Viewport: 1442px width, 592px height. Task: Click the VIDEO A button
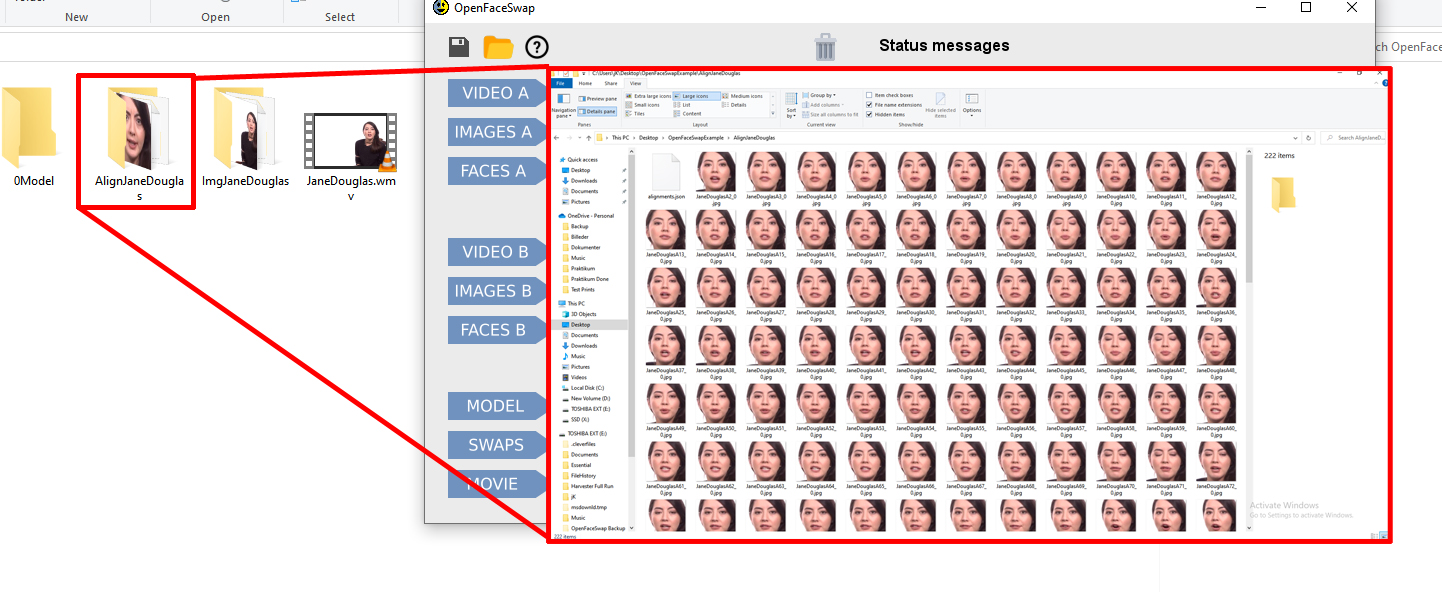[x=495, y=93]
